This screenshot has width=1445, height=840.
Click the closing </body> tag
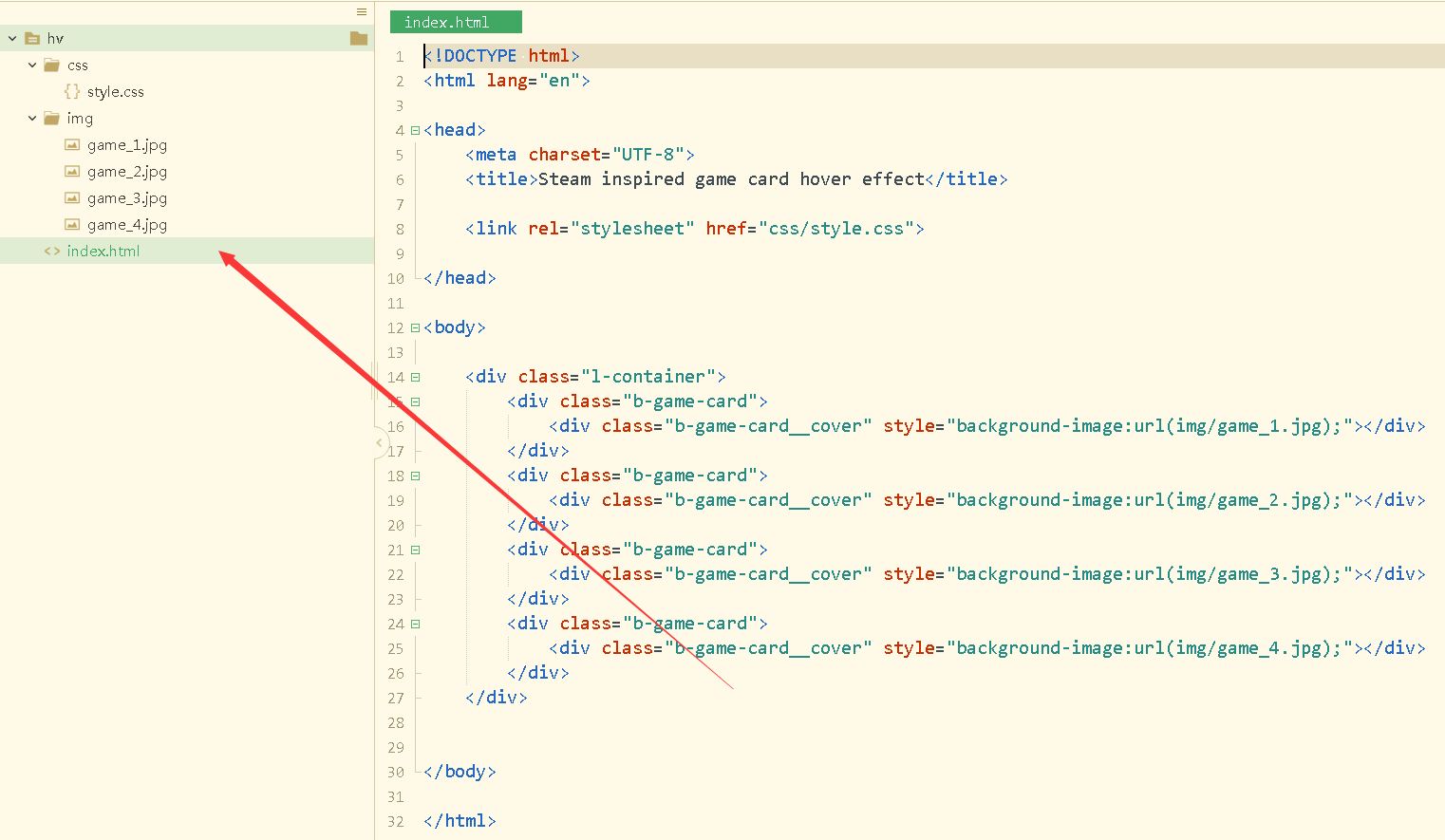tap(460, 772)
